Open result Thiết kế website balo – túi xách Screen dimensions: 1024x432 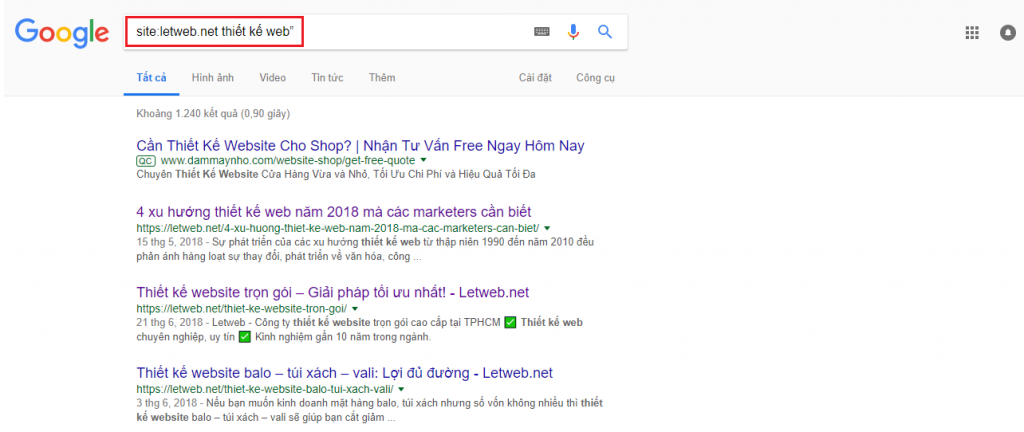click(x=345, y=373)
